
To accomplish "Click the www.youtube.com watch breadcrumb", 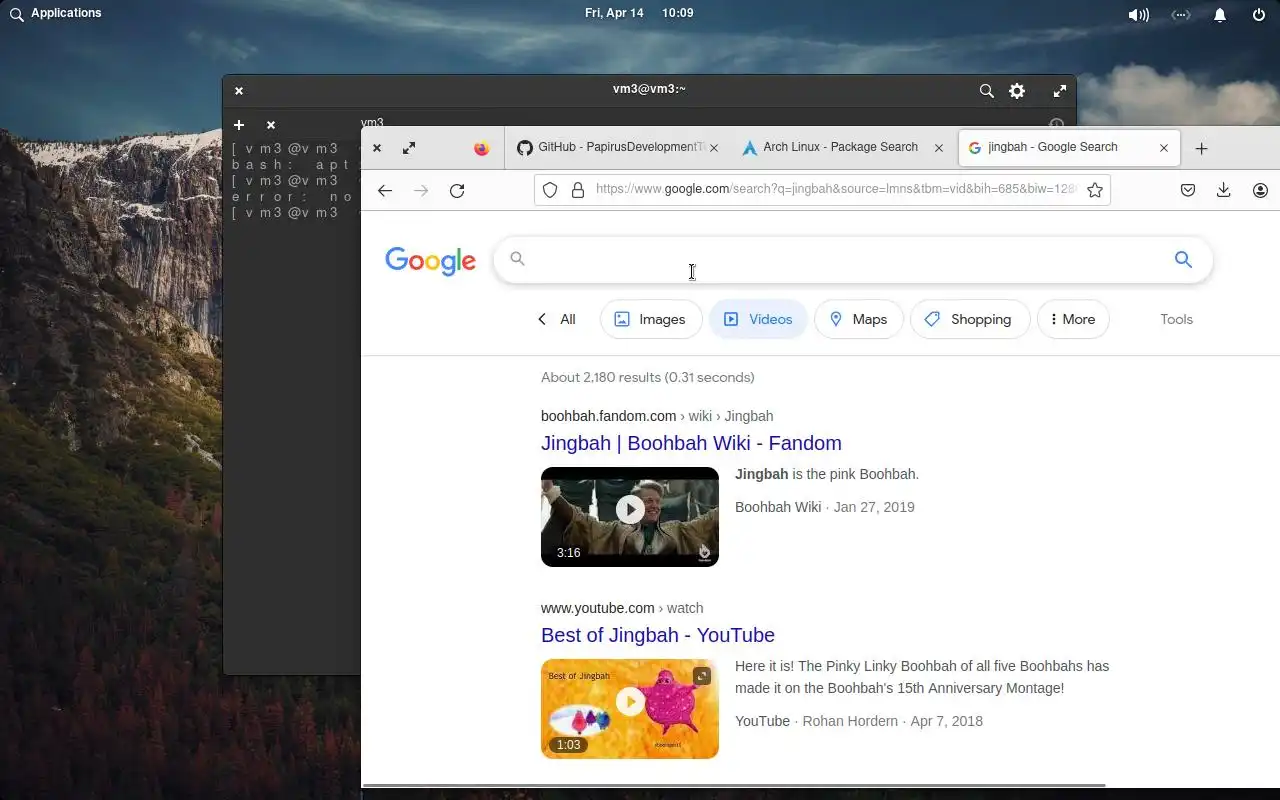I will (x=622, y=608).
